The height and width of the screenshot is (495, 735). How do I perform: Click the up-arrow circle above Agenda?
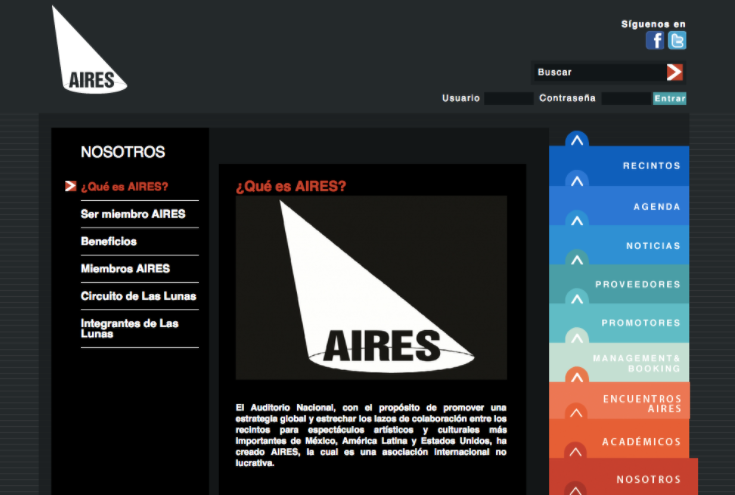tap(576, 181)
